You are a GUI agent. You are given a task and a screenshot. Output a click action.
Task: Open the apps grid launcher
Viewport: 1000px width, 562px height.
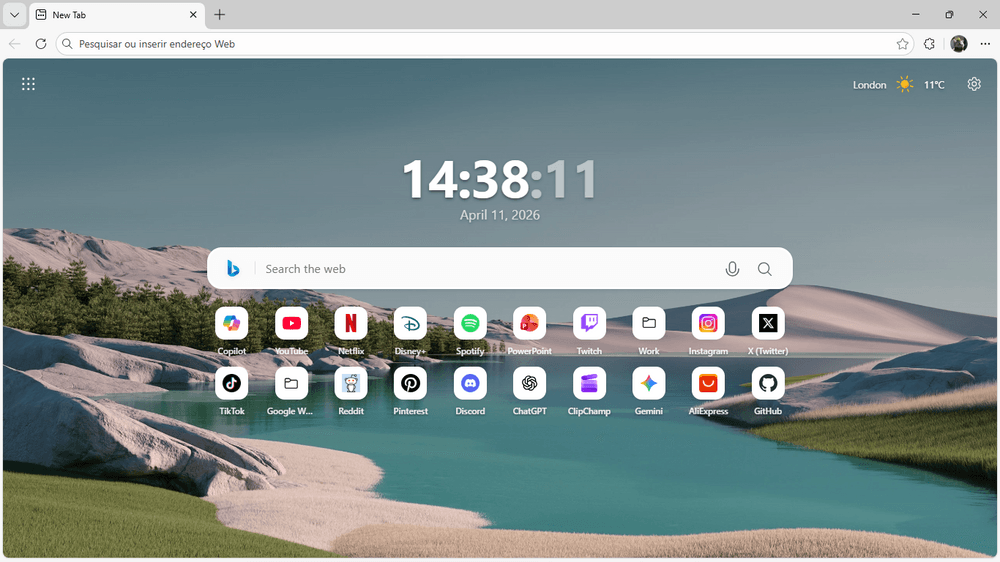pos(28,85)
